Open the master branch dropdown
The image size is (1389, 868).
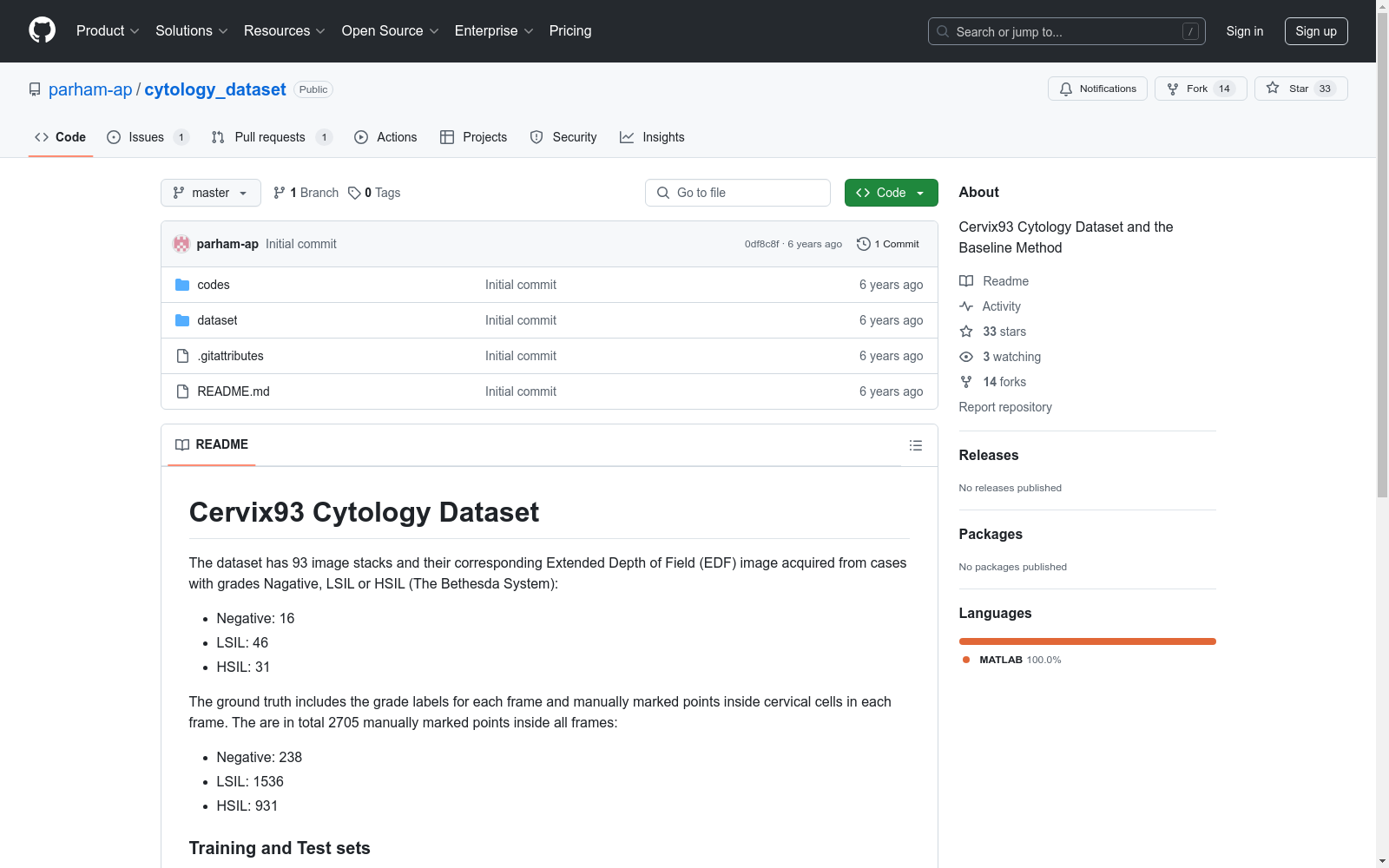(210, 193)
